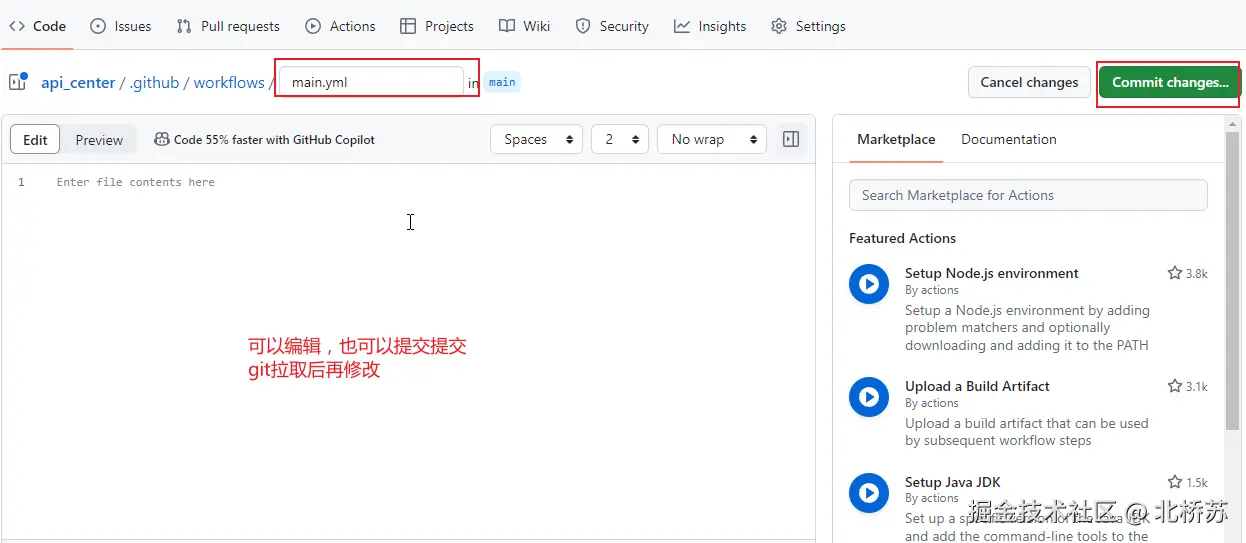This screenshot has height=543, width=1246.
Task: Click Setup Node.js environment play icon
Action: (x=869, y=284)
